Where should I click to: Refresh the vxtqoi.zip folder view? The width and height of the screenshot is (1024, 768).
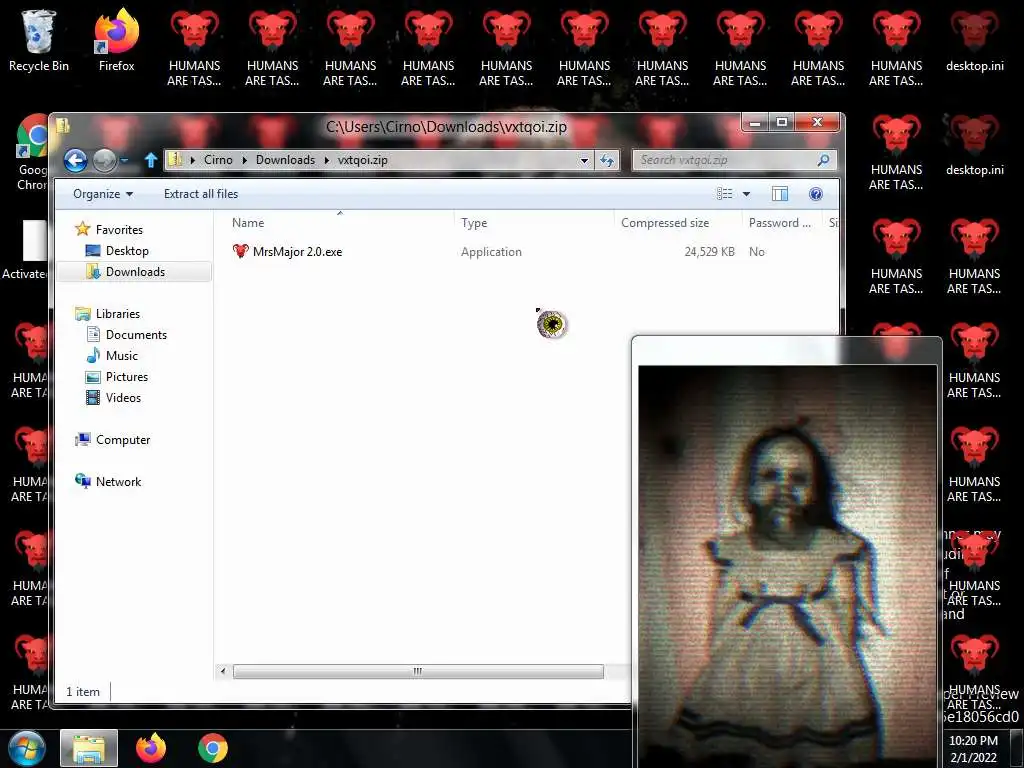607,160
